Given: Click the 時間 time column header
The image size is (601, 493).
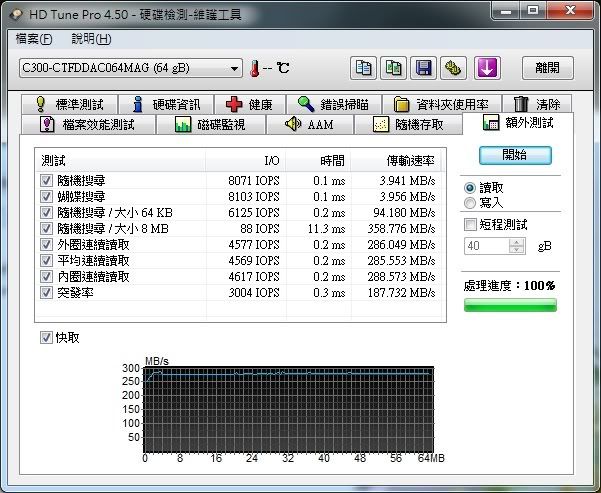Looking at the screenshot, I should (x=318, y=161).
